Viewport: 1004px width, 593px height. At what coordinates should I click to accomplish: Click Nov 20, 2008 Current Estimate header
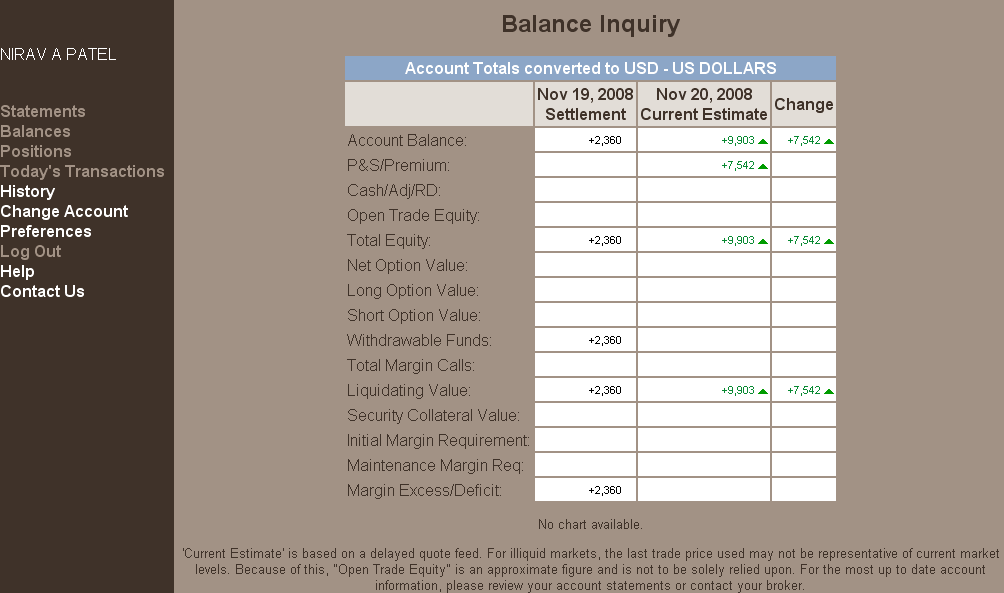coord(704,104)
